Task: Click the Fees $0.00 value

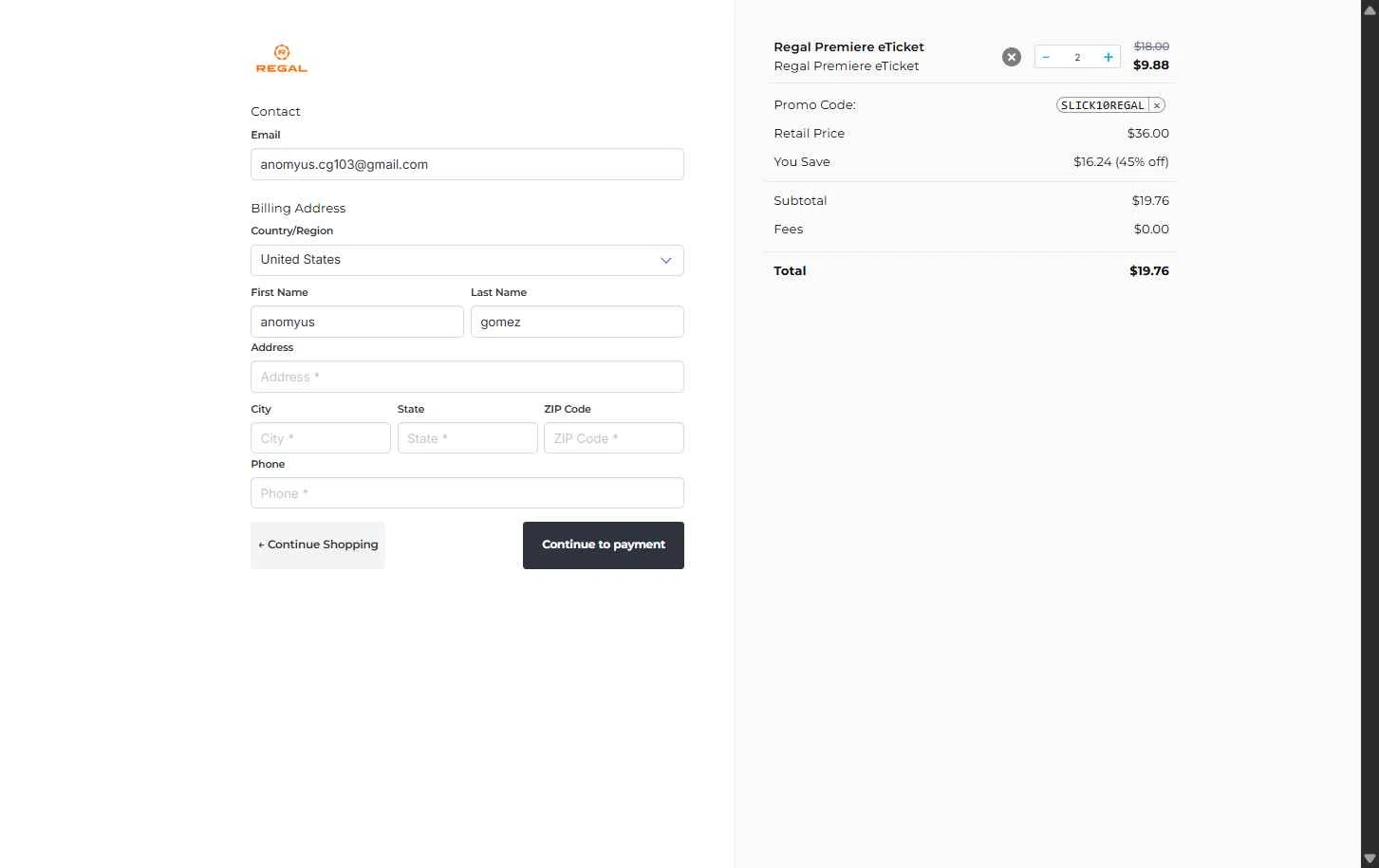Action: (1151, 230)
